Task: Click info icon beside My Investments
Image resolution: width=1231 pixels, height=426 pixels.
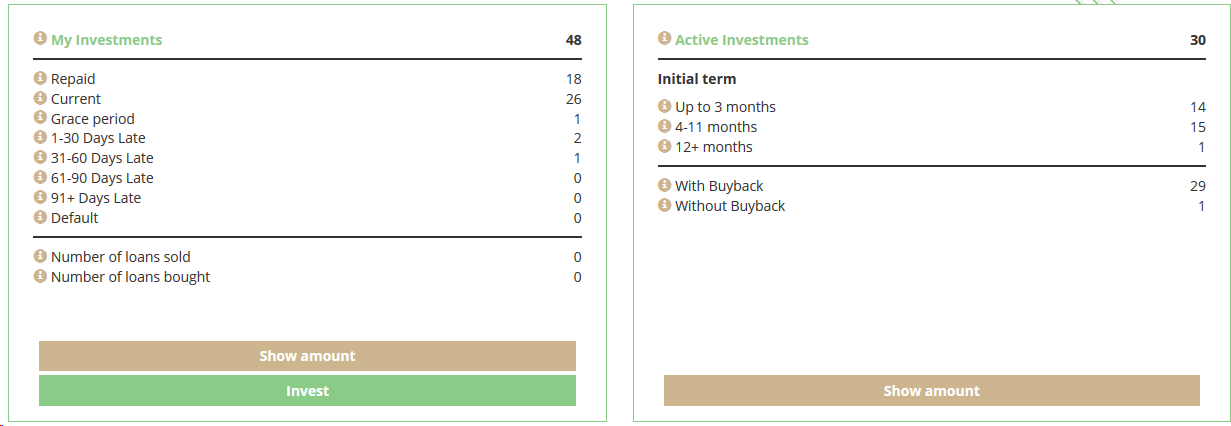Action: [x=41, y=39]
